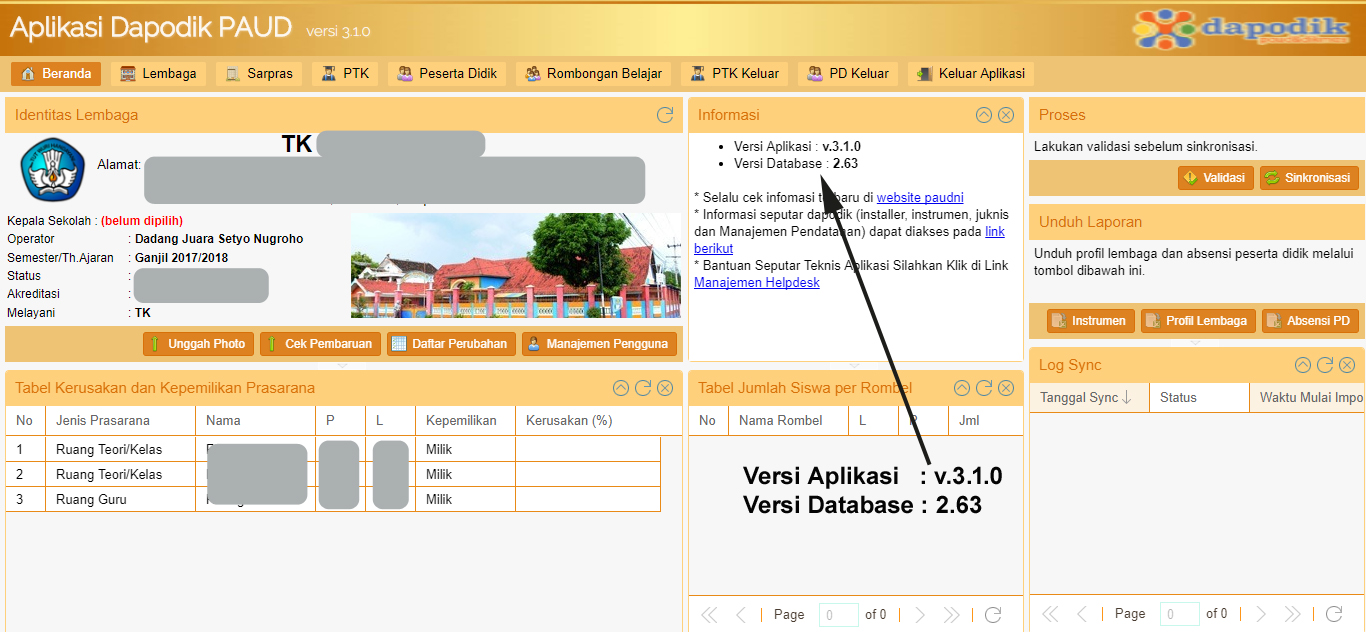Close Tabel Kerusakan Prasarana panel

tap(665, 388)
